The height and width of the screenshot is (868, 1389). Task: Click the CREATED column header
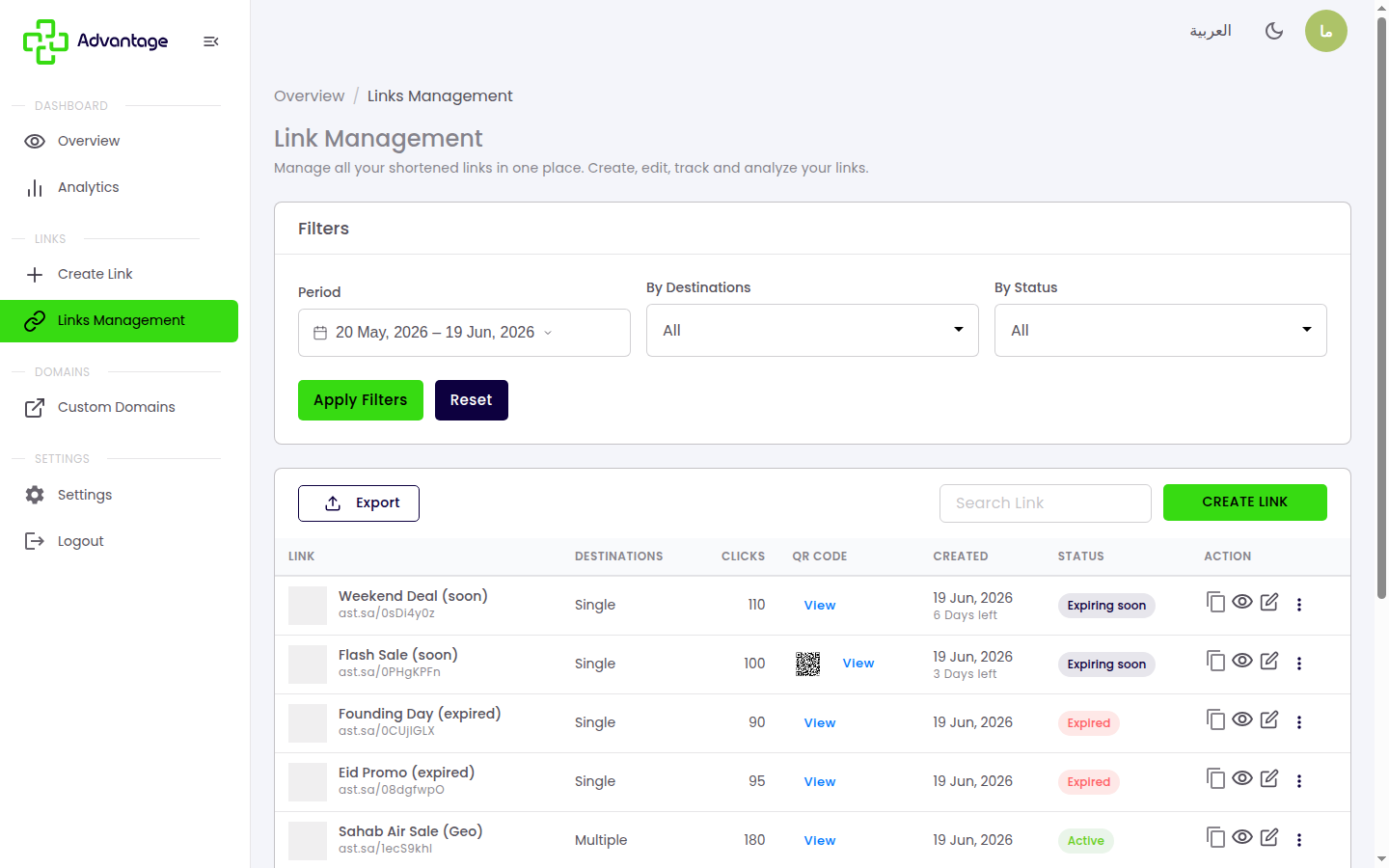coord(961,556)
